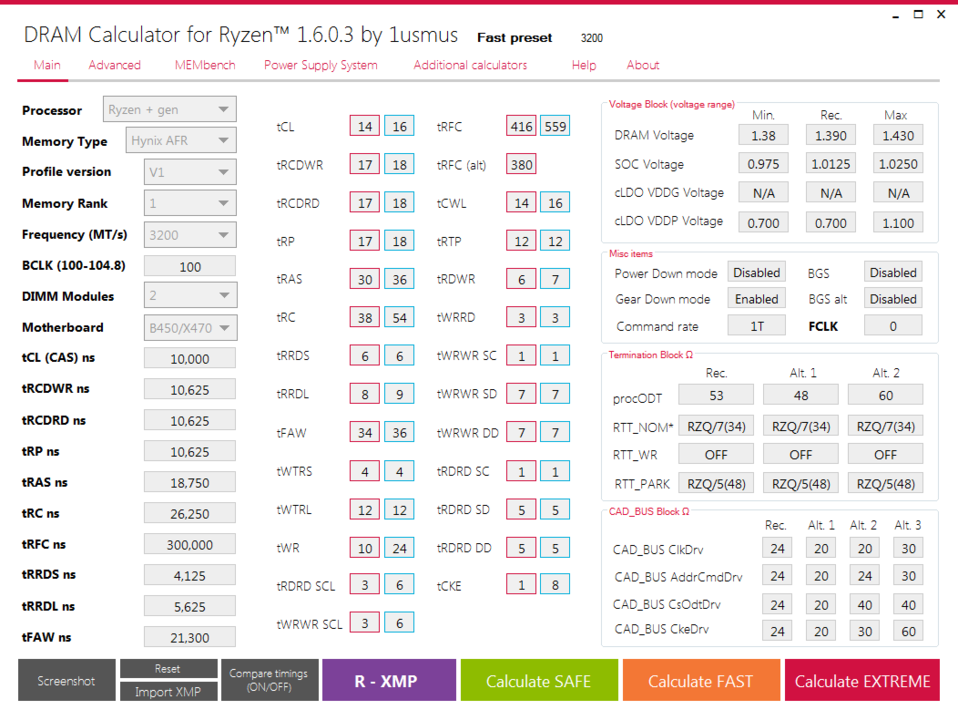Open the Memory Type dropdown
Image resolution: width=958 pixels, height=720 pixels.
pyautogui.click(x=181, y=141)
